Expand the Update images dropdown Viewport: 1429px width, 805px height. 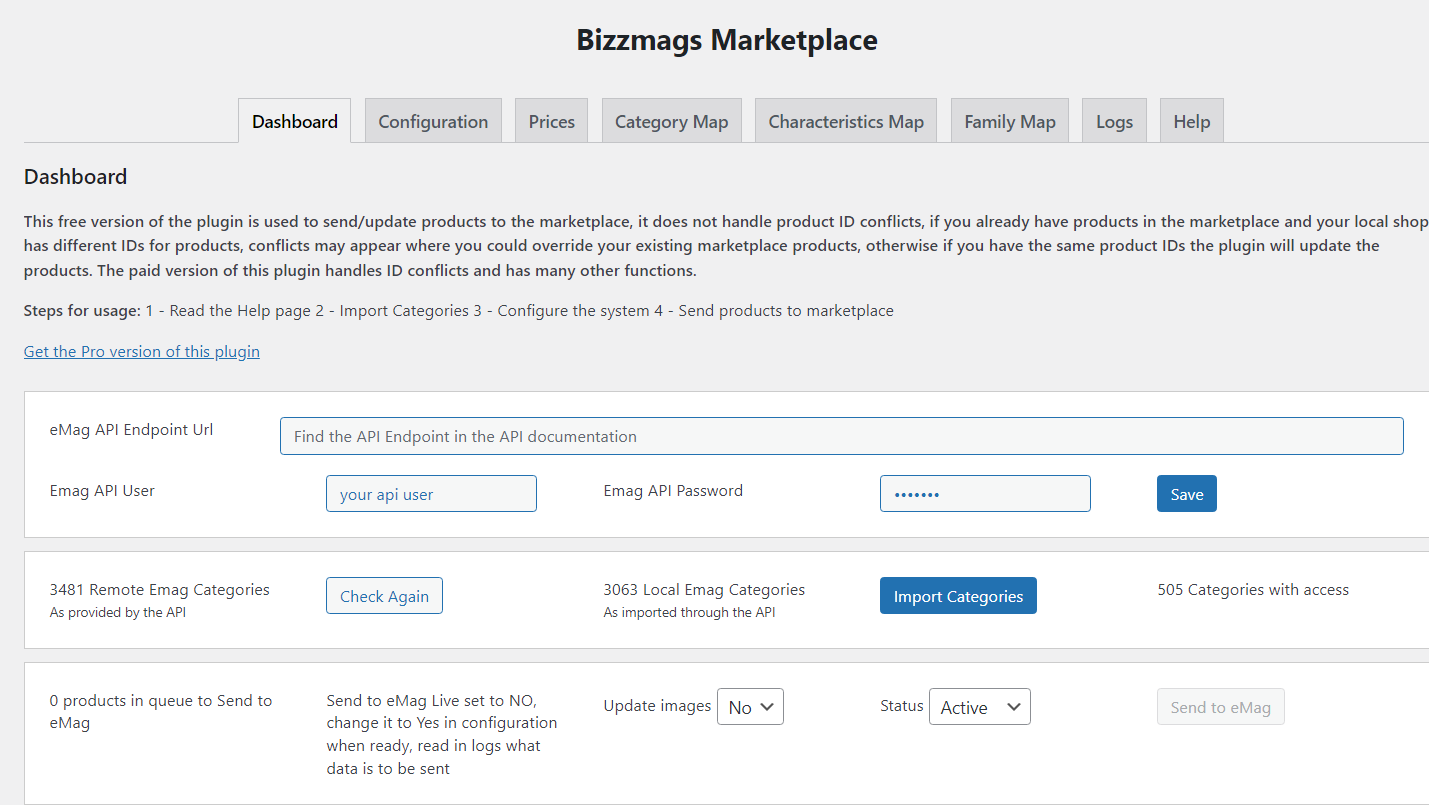click(x=750, y=706)
